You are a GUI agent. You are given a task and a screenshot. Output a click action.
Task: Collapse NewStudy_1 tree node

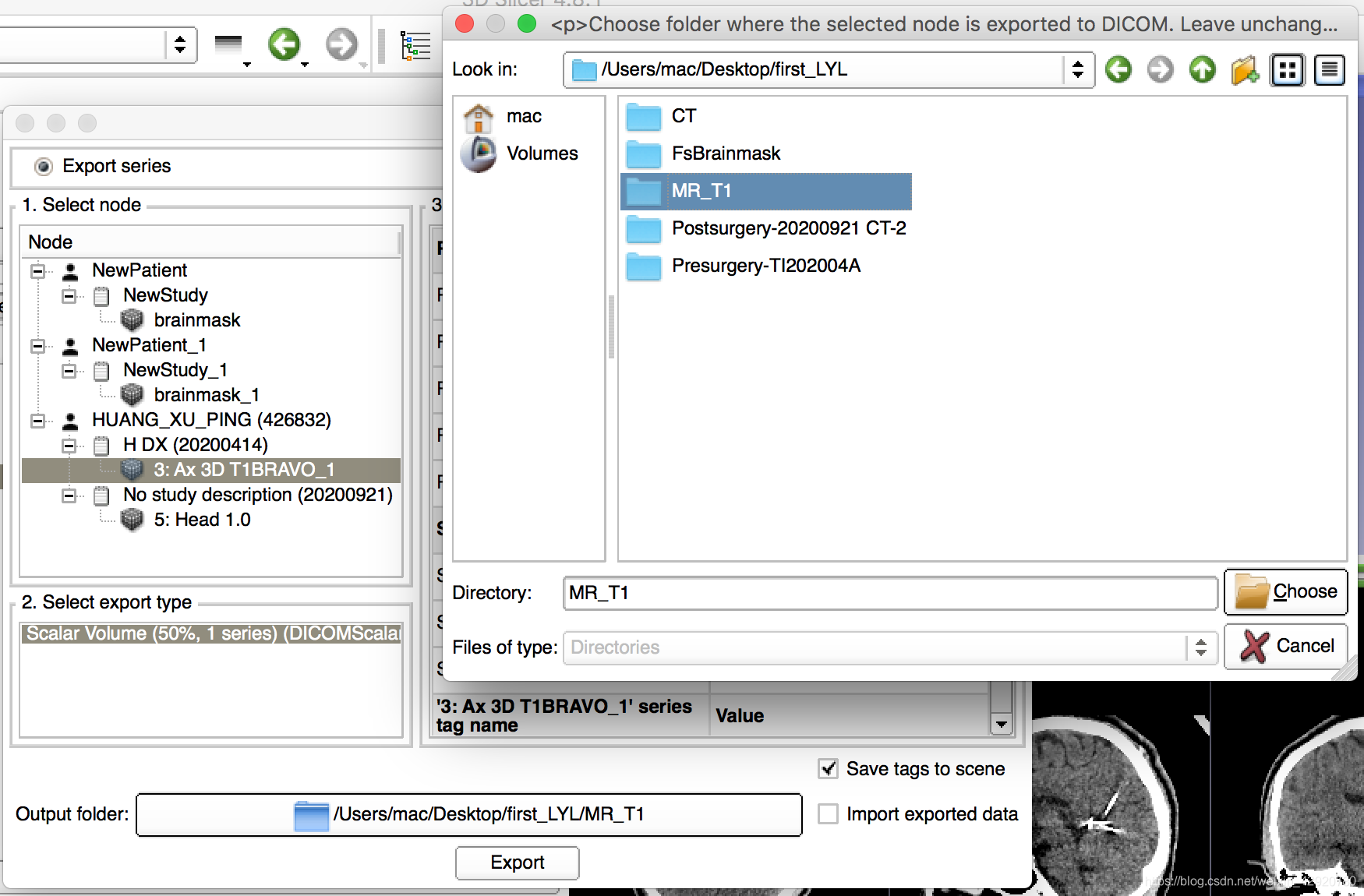69,371
